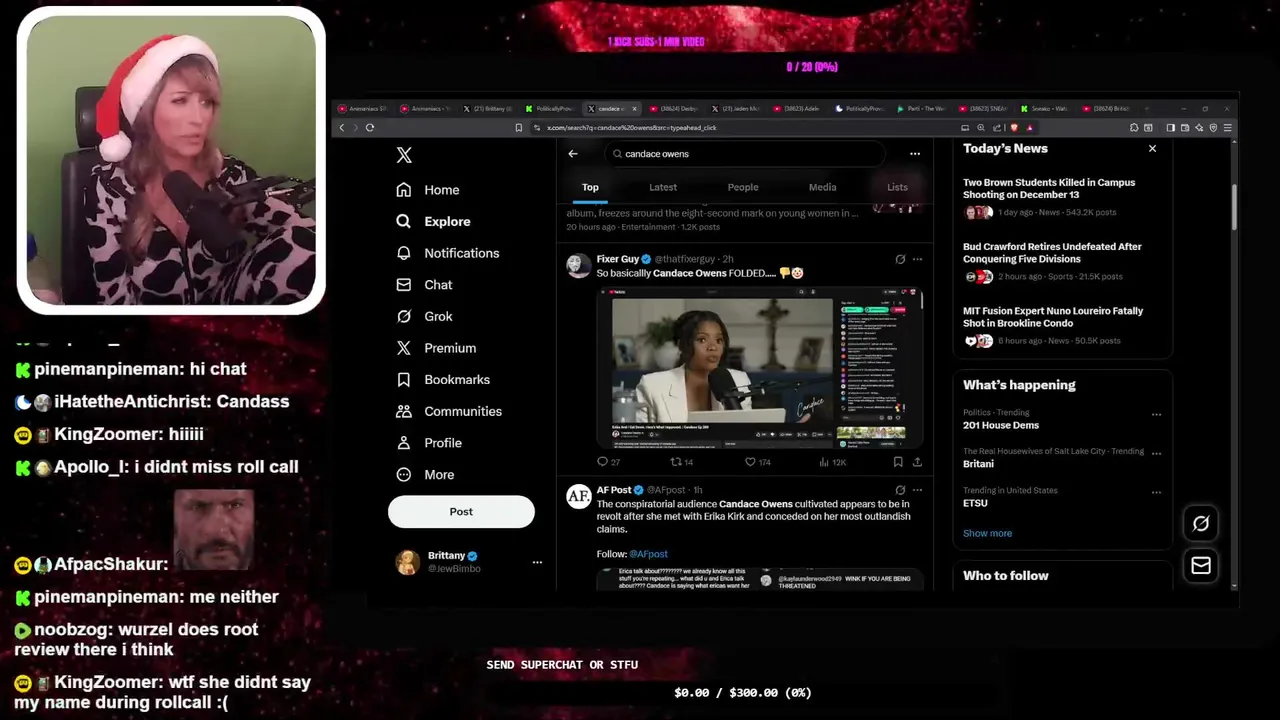Share the Fixer Guy post
1280x720 pixels.
917,462
